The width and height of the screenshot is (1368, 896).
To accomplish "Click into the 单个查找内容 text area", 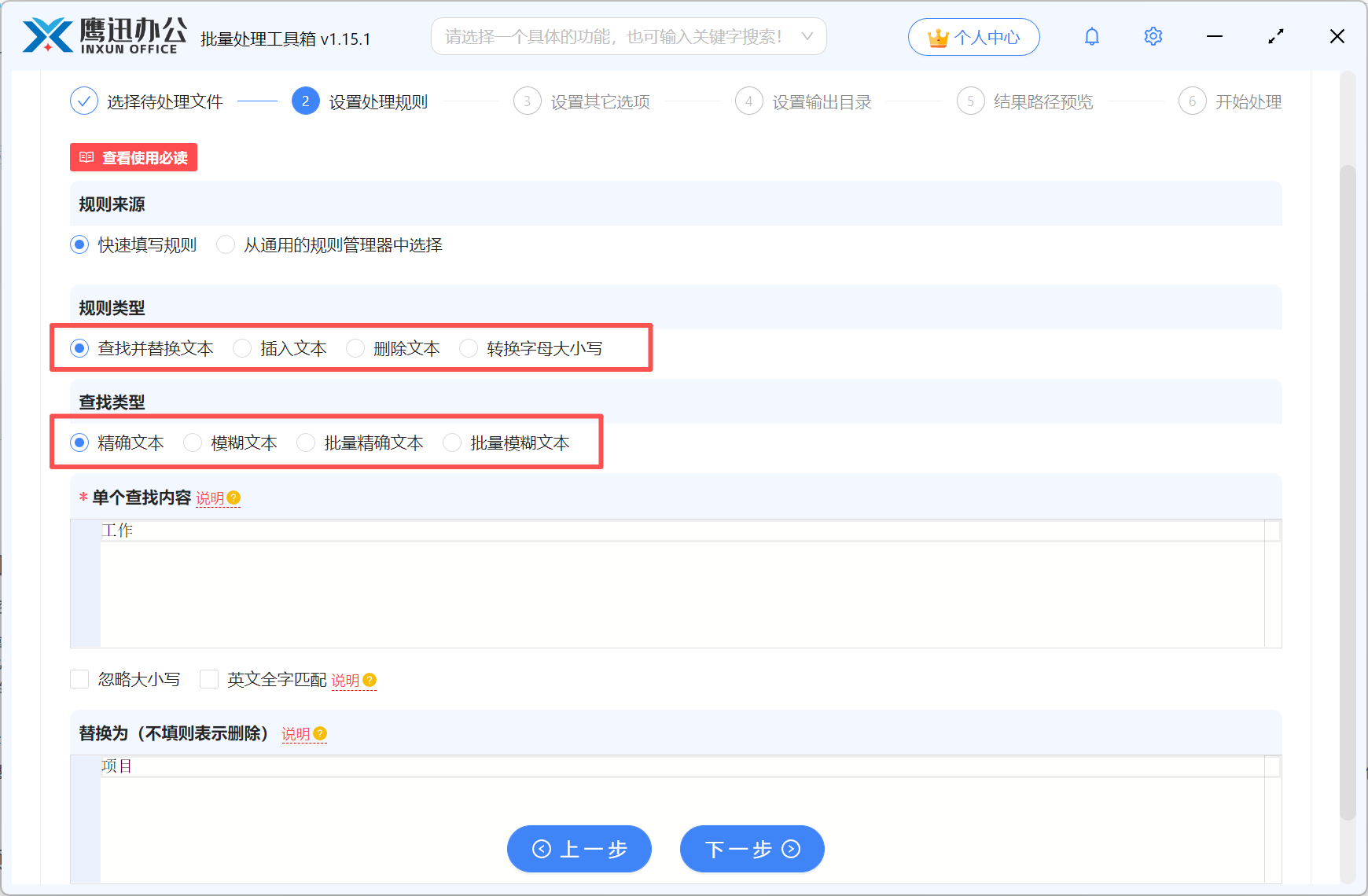I will [x=676, y=583].
